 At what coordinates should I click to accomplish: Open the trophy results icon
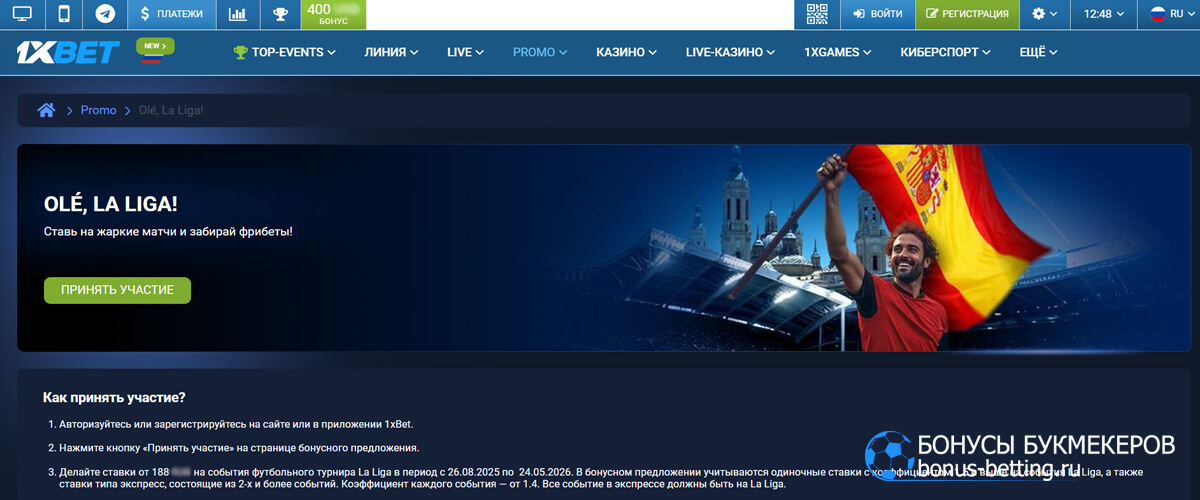click(x=279, y=14)
